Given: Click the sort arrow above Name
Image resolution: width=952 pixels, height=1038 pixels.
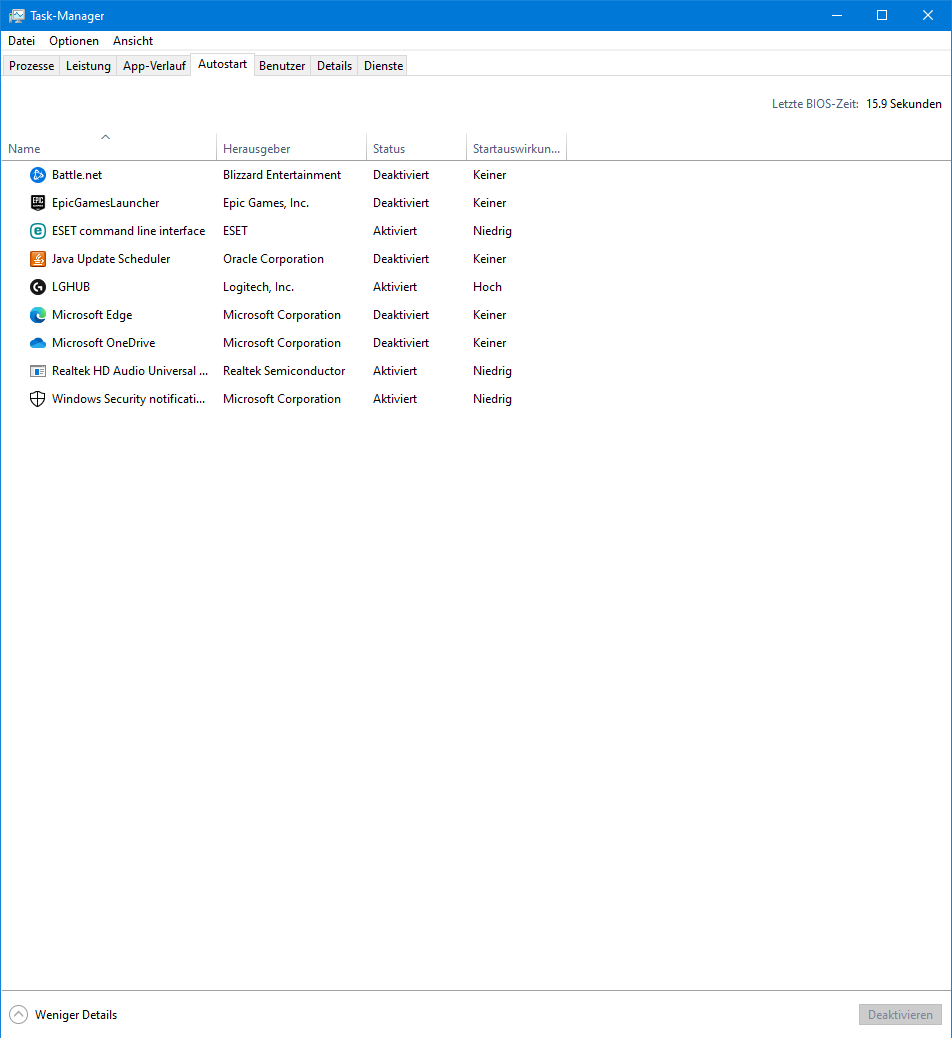Looking at the screenshot, I should click(105, 137).
